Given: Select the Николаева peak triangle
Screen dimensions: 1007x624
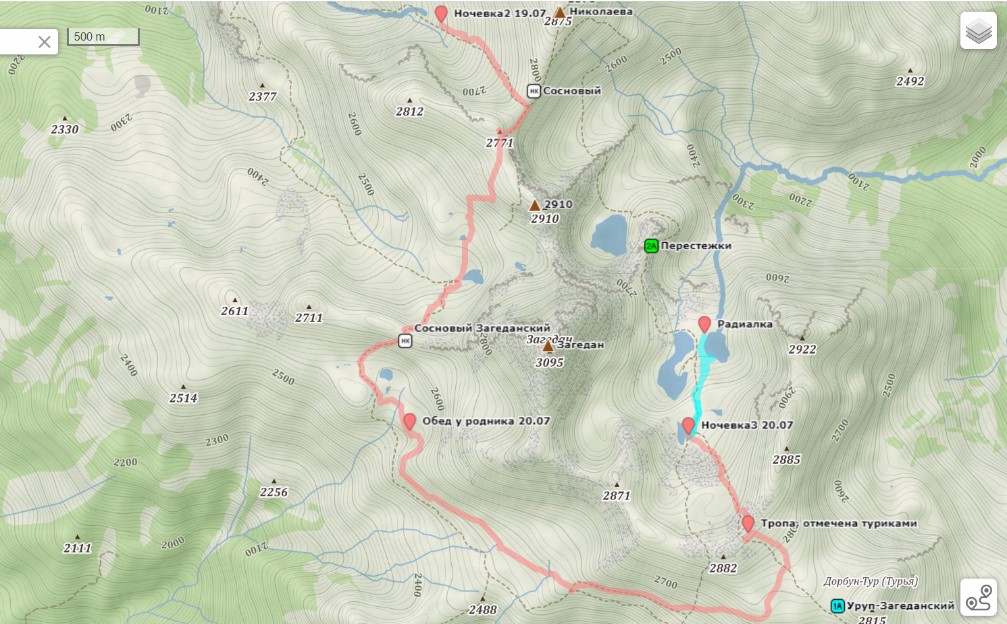Looking at the screenshot, I should pos(560,12).
